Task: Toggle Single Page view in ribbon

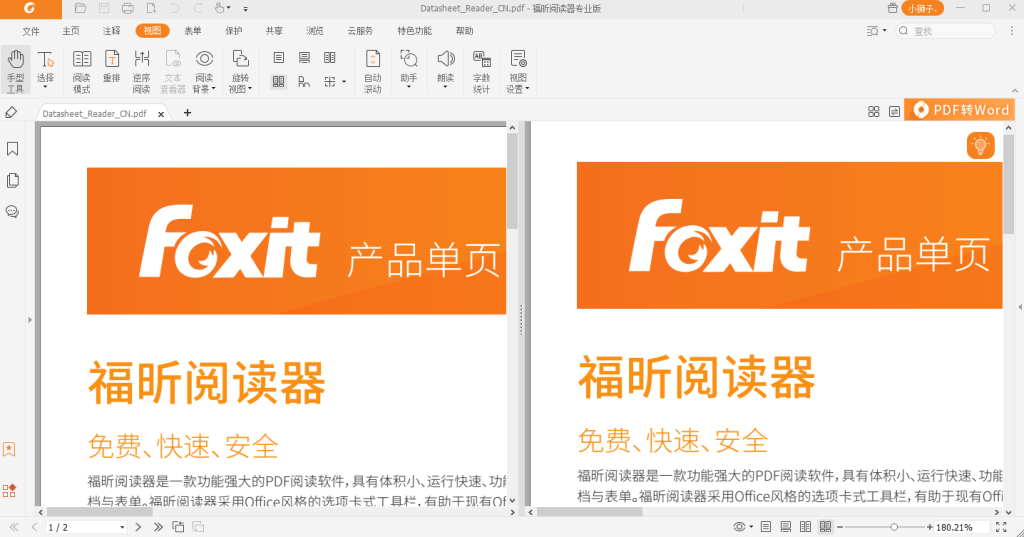Action: 279,57
